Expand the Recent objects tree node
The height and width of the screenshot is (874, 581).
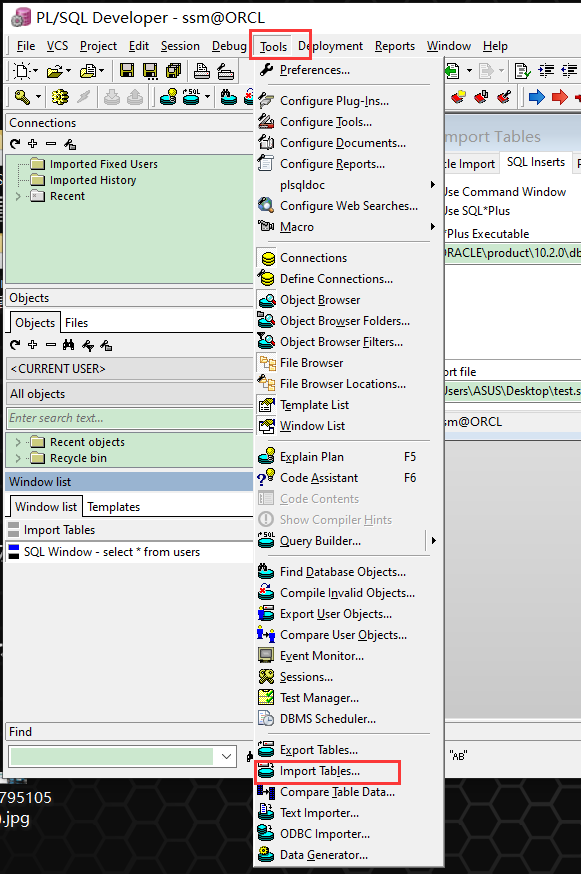(x=18, y=442)
